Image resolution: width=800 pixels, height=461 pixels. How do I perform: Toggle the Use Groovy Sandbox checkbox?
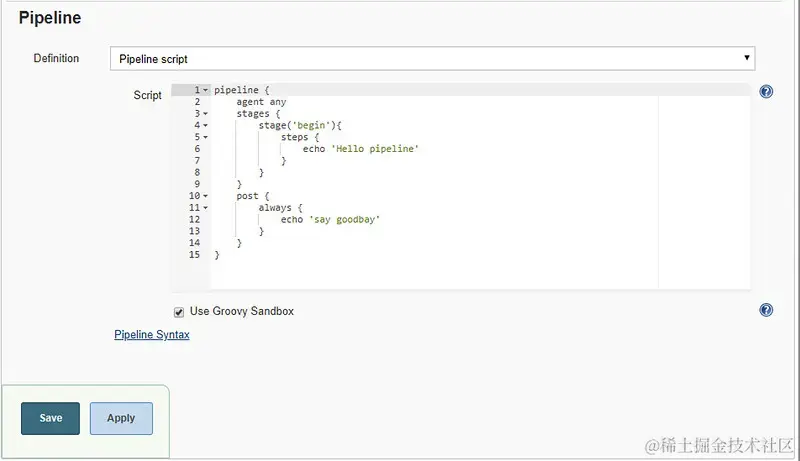click(179, 312)
